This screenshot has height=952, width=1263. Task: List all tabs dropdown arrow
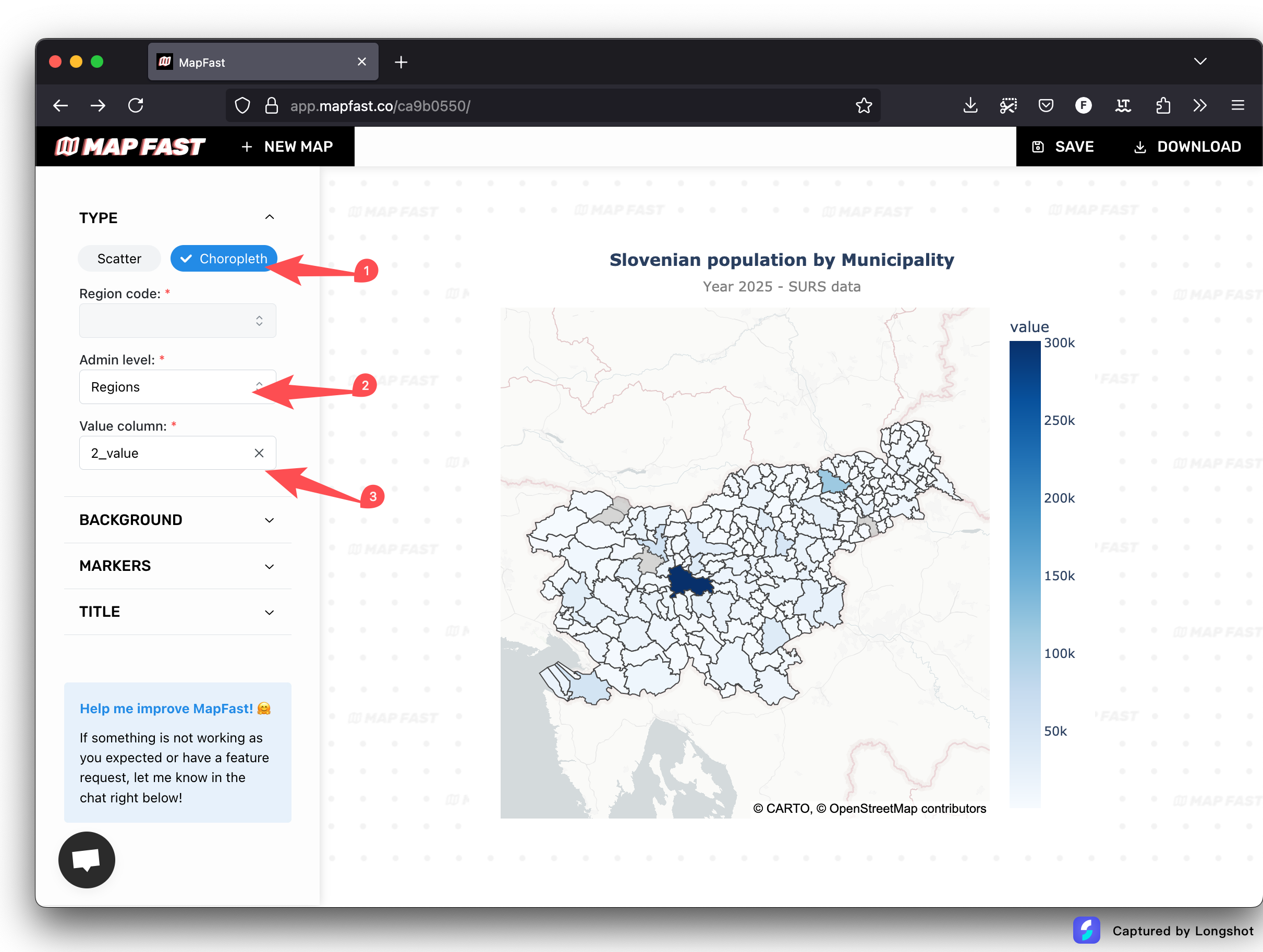(x=1200, y=61)
